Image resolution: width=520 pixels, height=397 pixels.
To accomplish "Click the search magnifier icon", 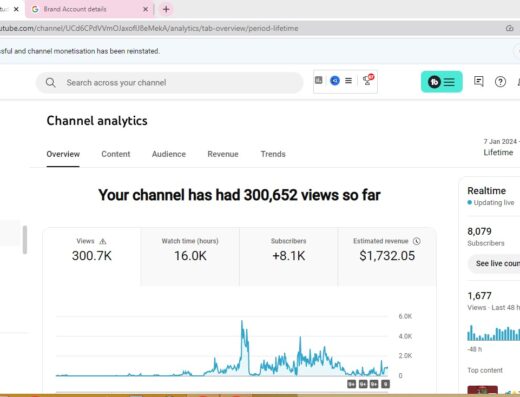I will coord(51,82).
